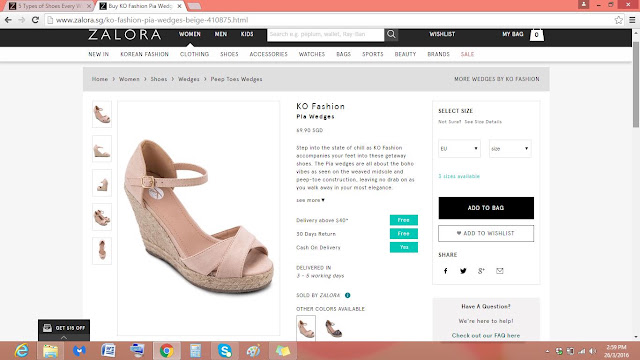Click the search input field
The width and height of the screenshot is (640, 360).
325,34
